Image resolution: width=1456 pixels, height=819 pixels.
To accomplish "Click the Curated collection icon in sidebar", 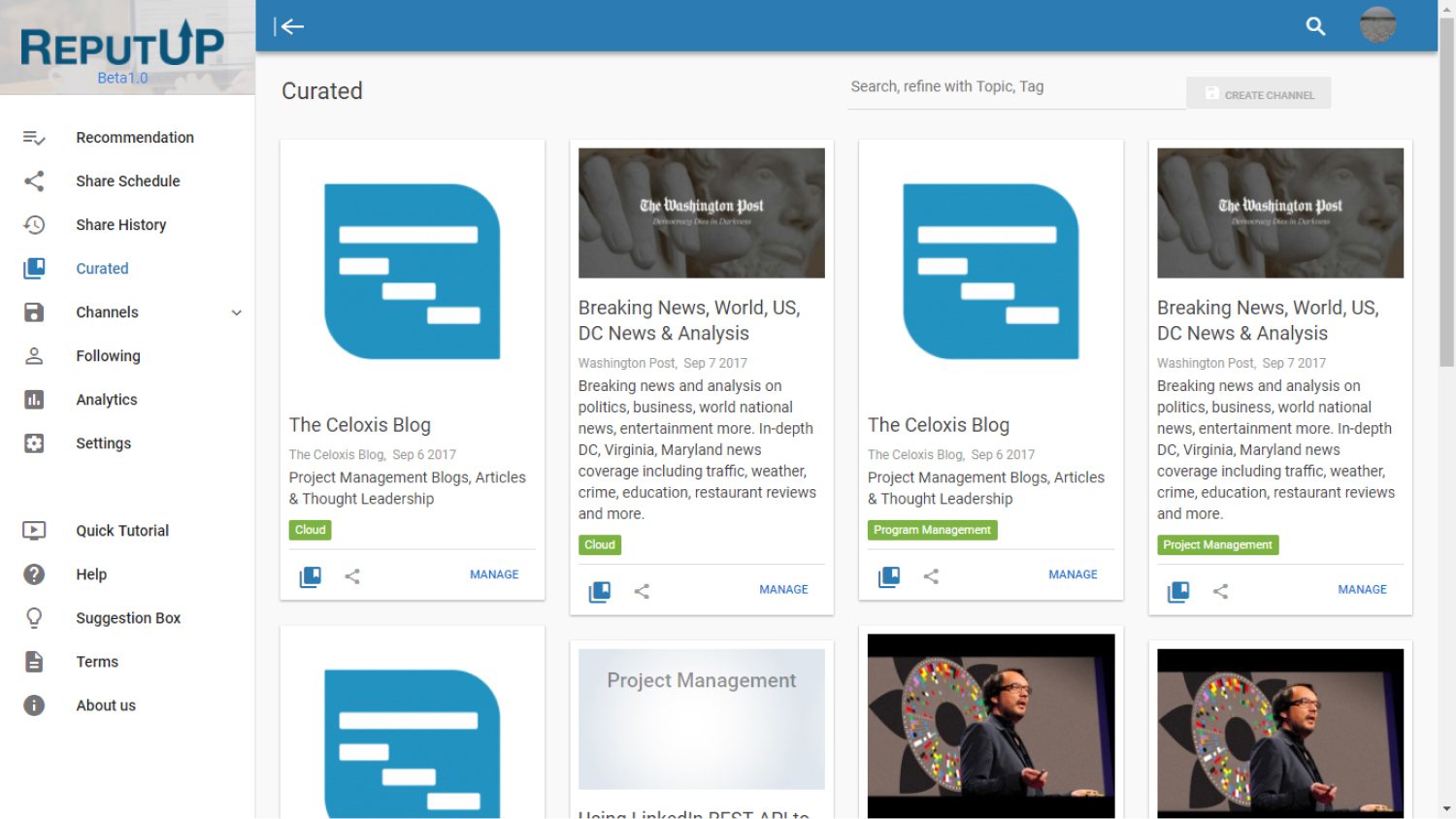I will coord(34,269).
